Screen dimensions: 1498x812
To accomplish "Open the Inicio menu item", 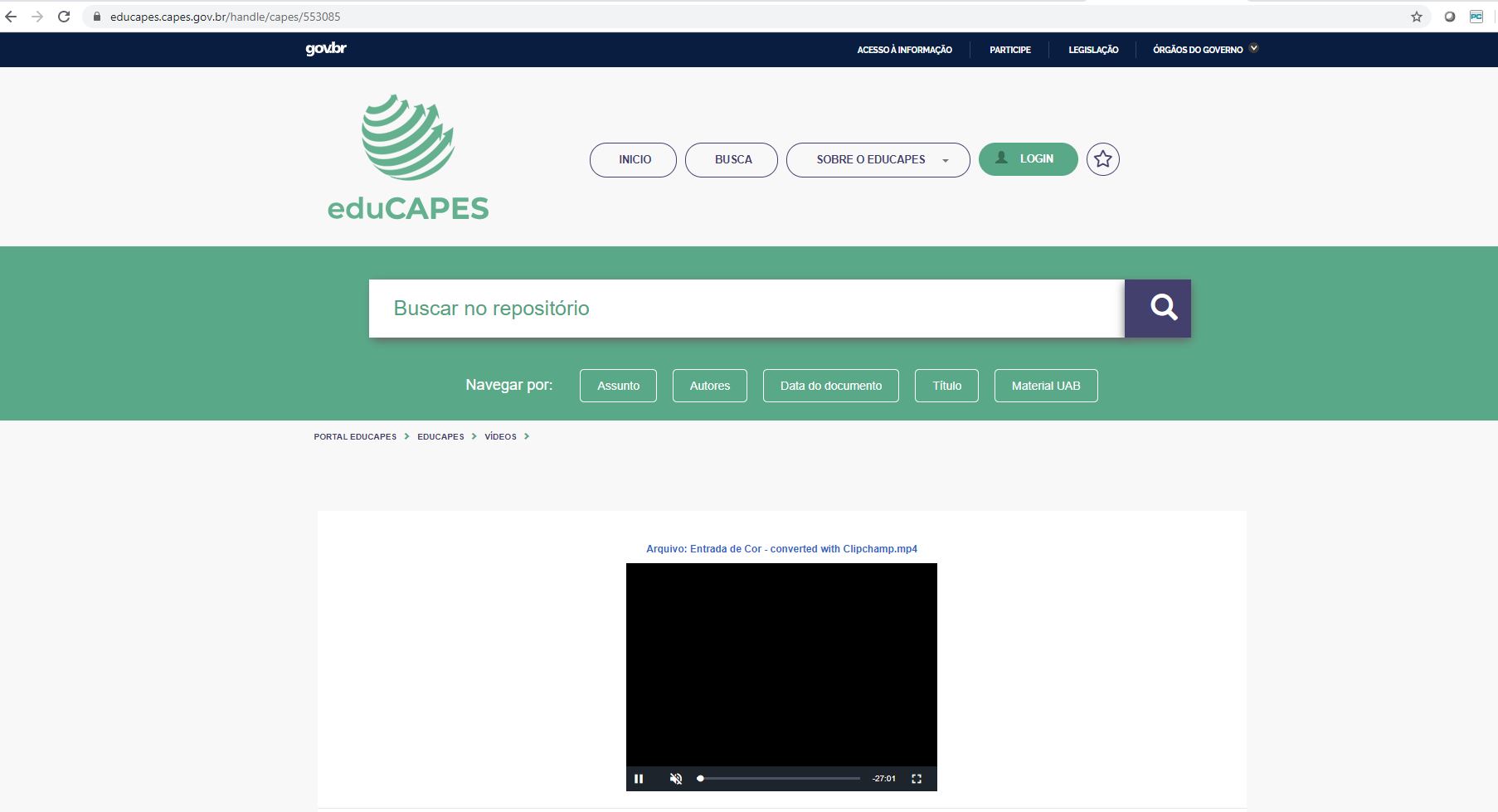I will [633, 160].
